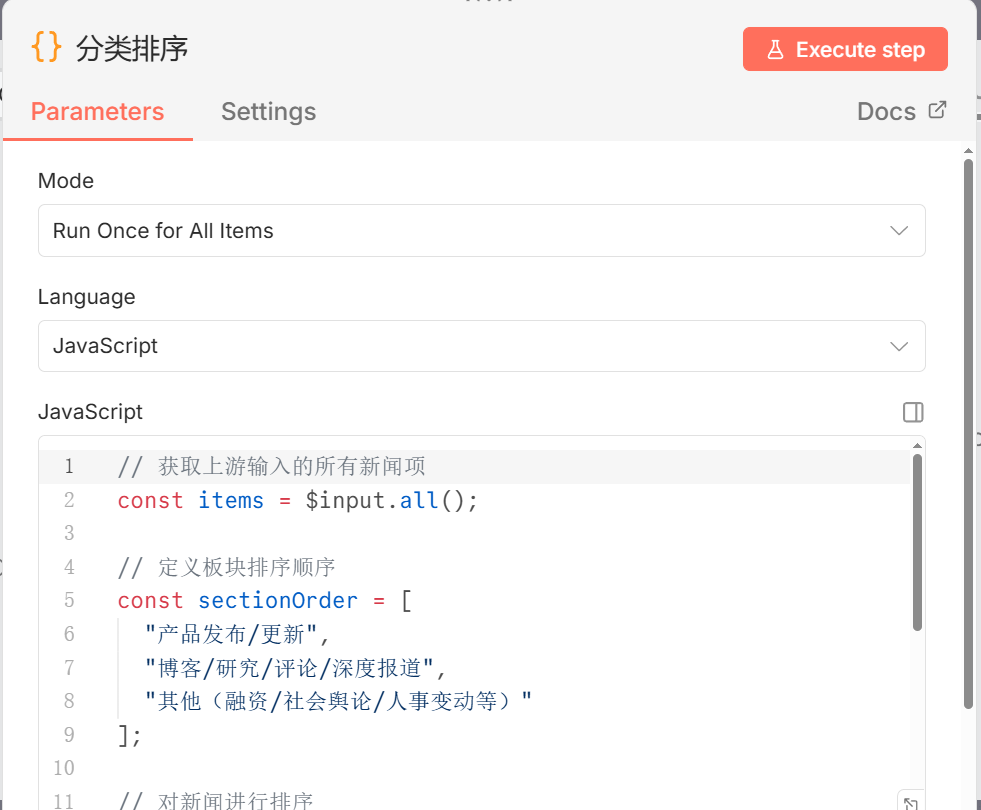The image size is (981, 810).
Task: Click the external link icon next to Docs
Action: tap(937, 110)
